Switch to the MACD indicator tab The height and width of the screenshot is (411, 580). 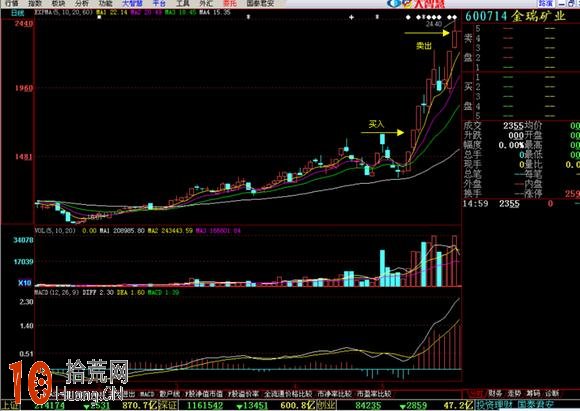tap(146, 394)
